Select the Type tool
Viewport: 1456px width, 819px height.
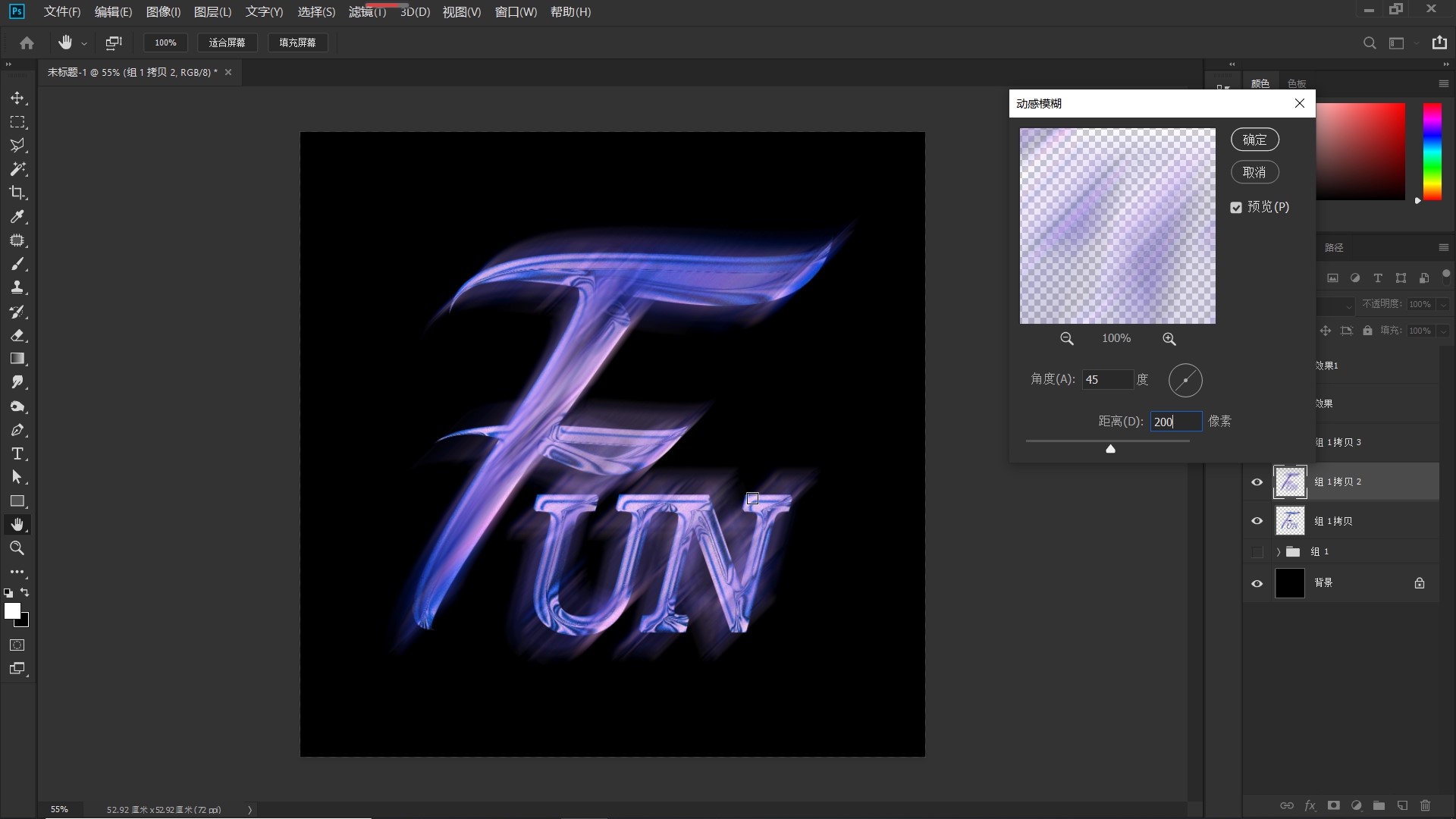click(x=17, y=454)
